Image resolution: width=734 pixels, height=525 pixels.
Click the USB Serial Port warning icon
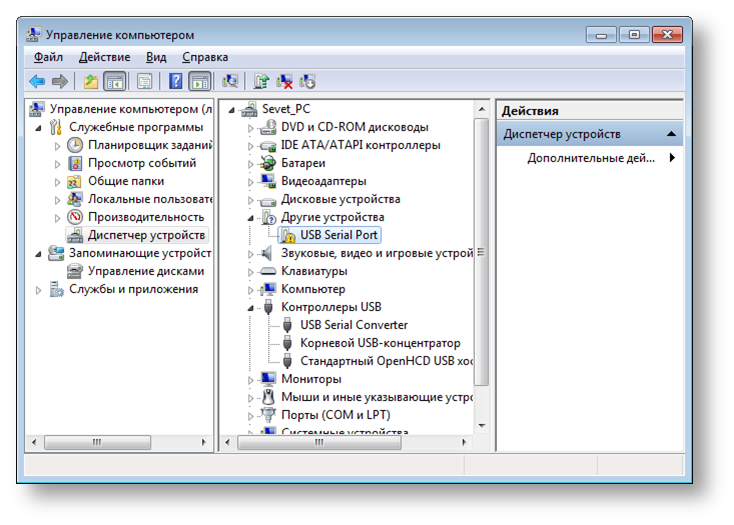coord(288,235)
